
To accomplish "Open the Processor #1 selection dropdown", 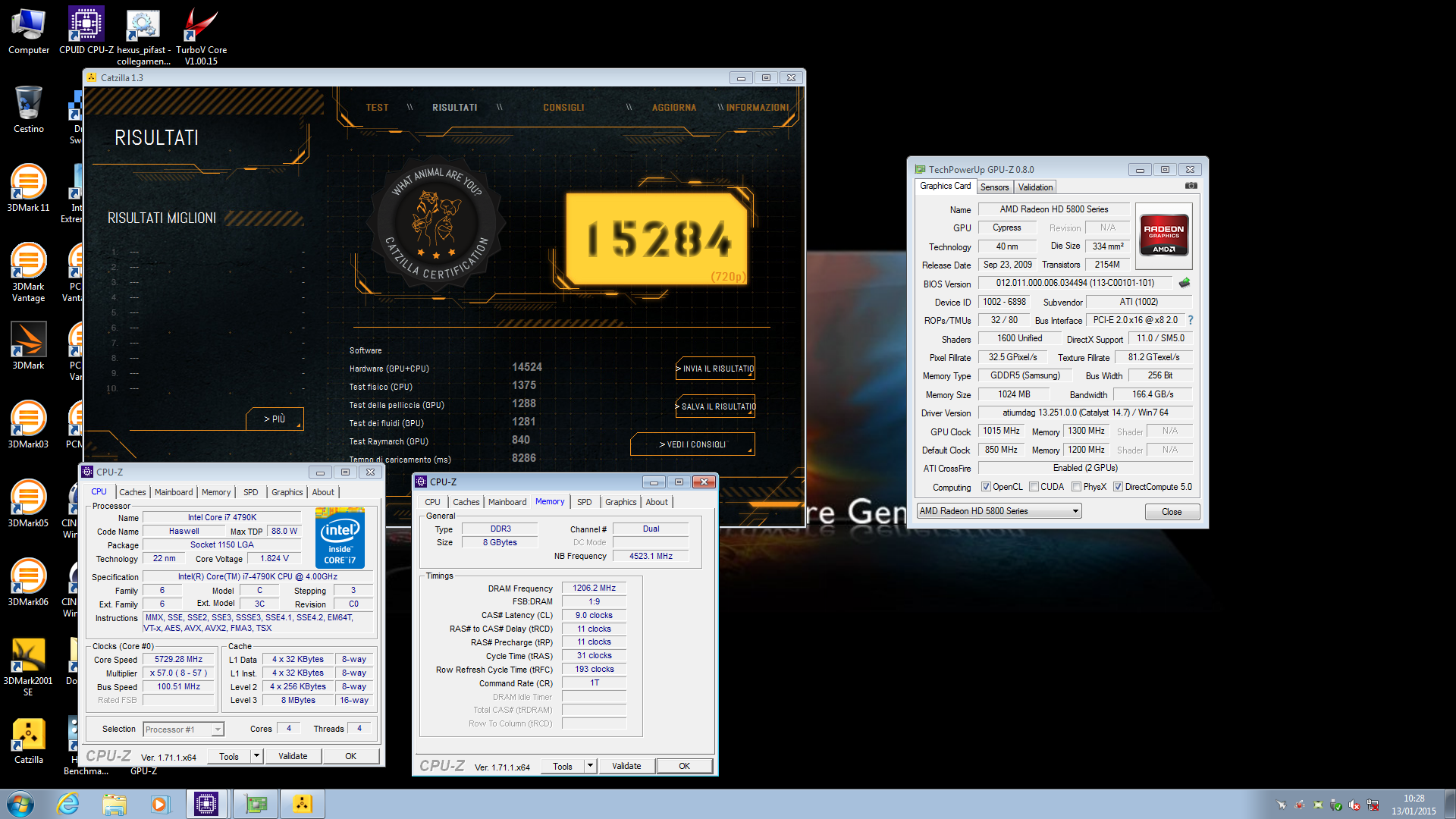I will pyautogui.click(x=183, y=730).
